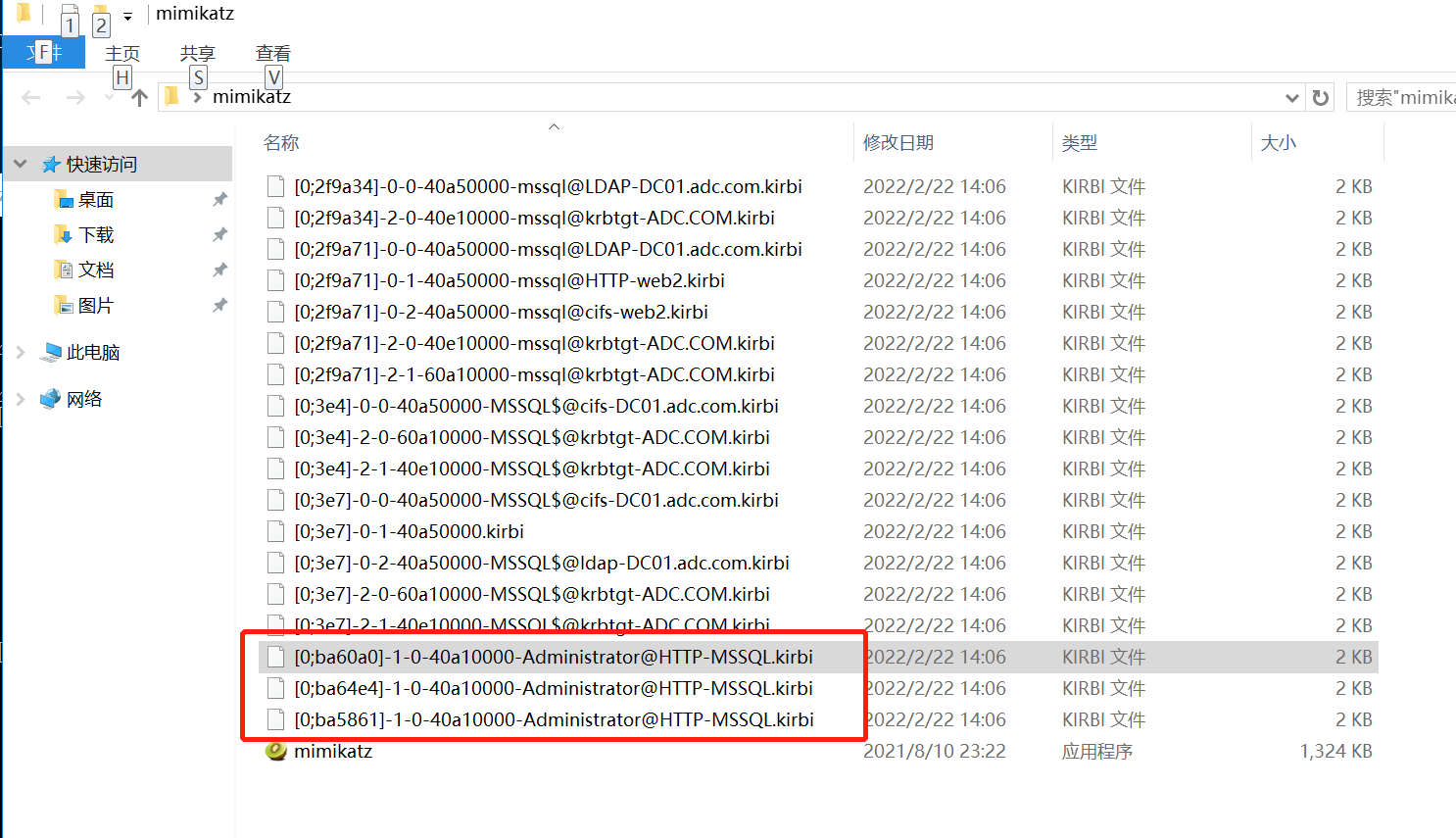The height and width of the screenshot is (838, 1456).
Task: Open the recent locations dropdown arrow
Action: pos(109,97)
